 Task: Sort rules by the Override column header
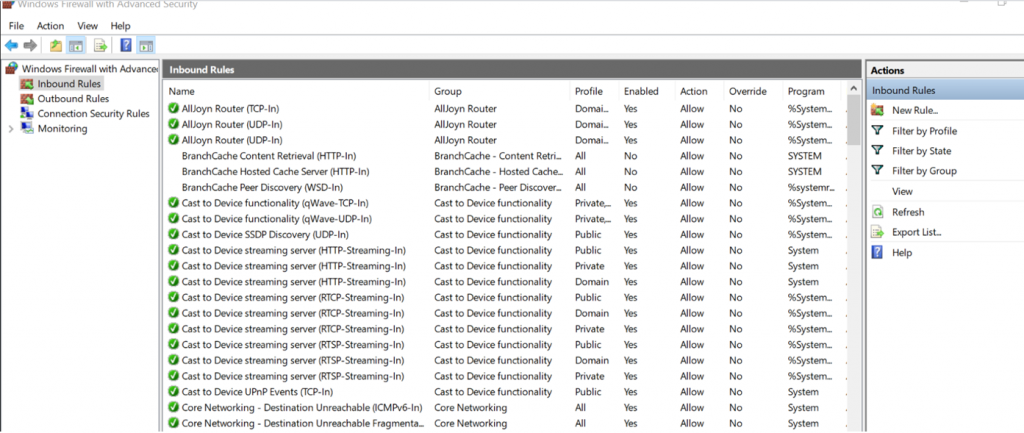[753, 91]
